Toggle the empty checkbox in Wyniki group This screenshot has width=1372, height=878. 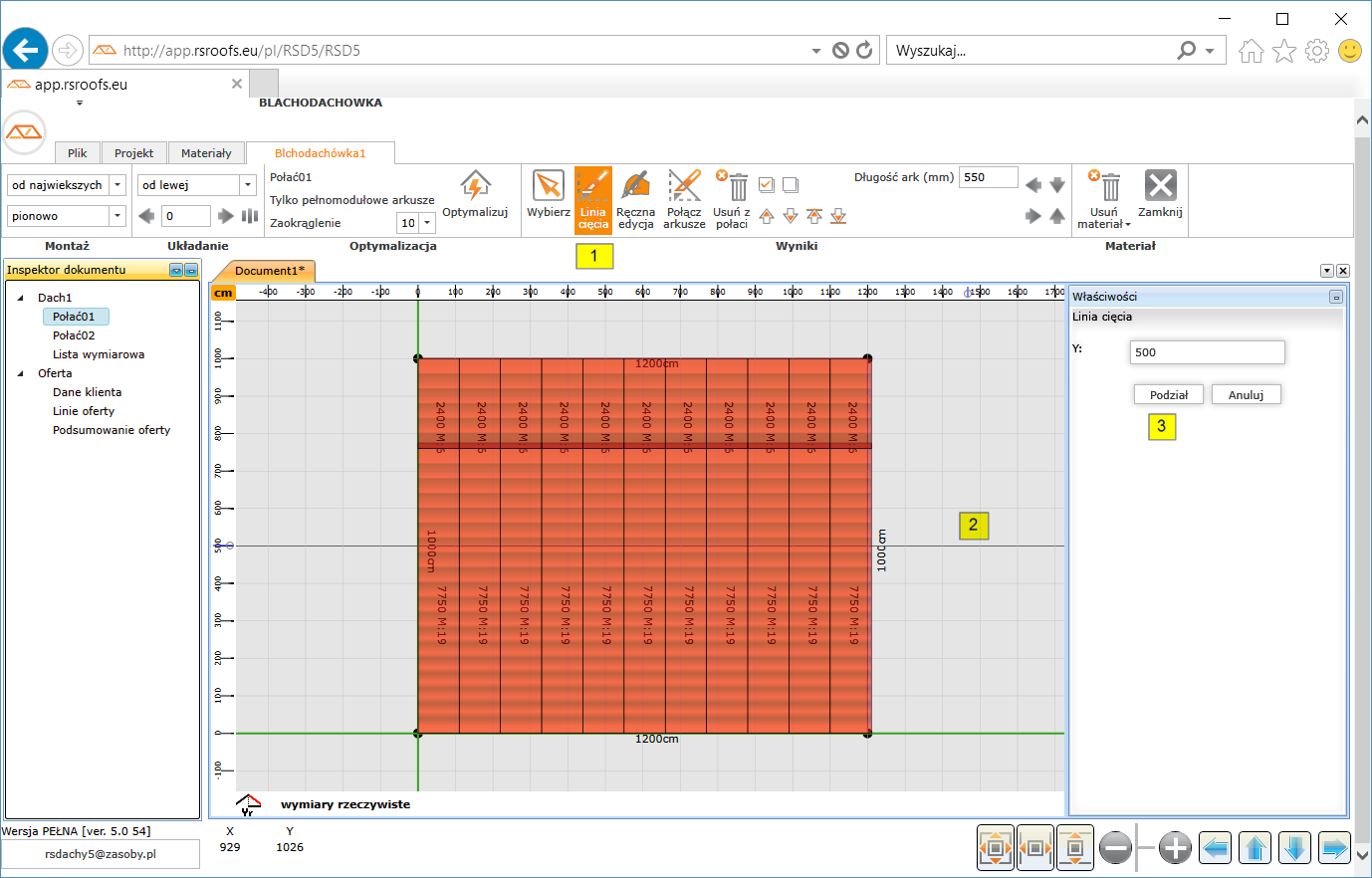point(791,184)
